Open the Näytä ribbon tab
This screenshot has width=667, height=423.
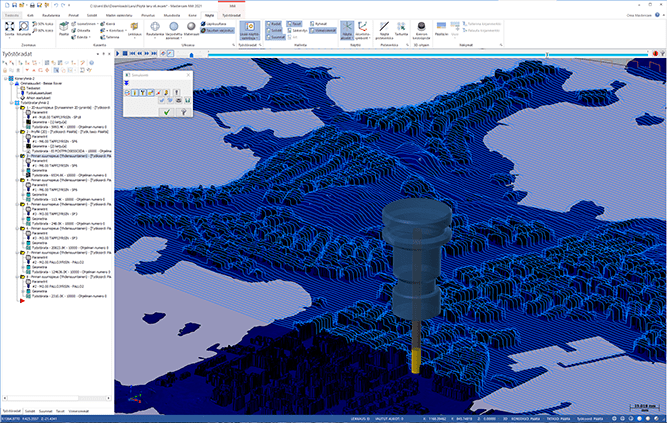pos(209,15)
